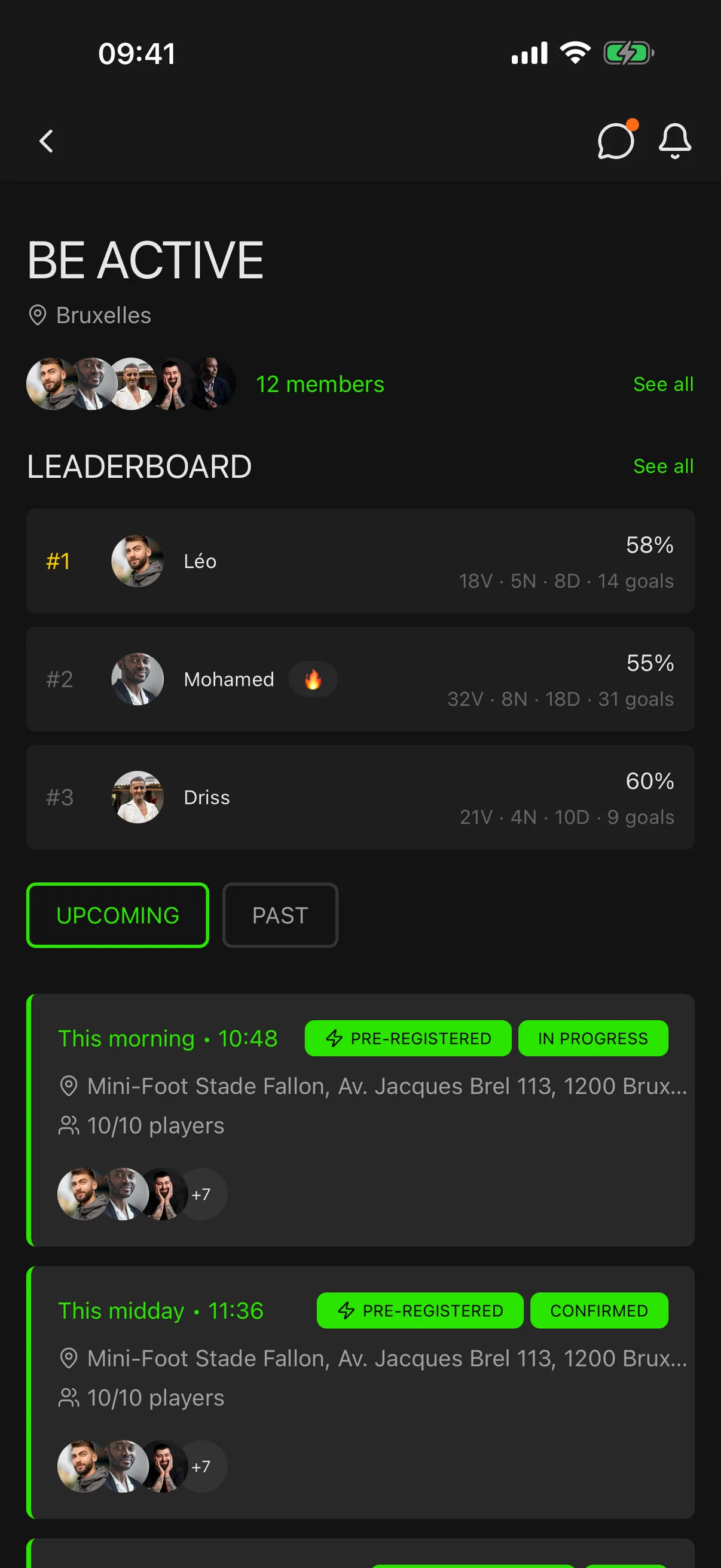Viewport: 721px width, 1568px height.
Task: Tap Mohamed's avatar in the leaderboard
Action: [x=138, y=679]
